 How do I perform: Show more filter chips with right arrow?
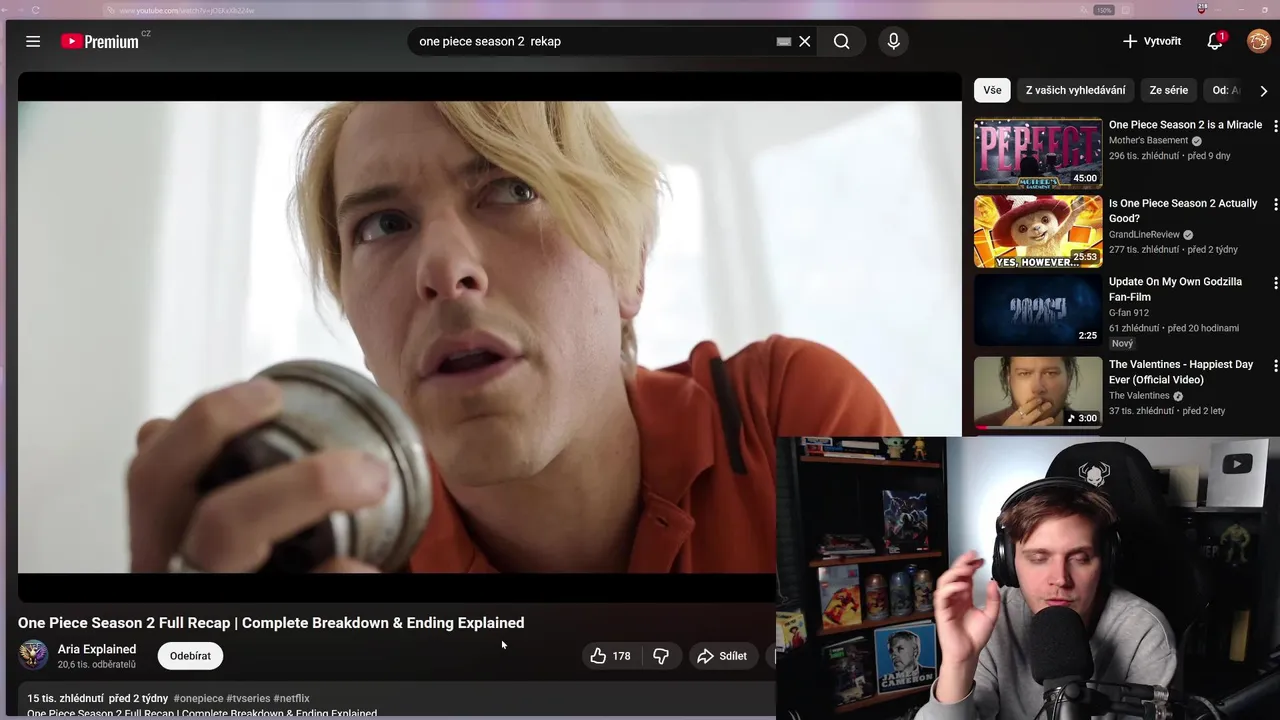tap(1263, 90)
